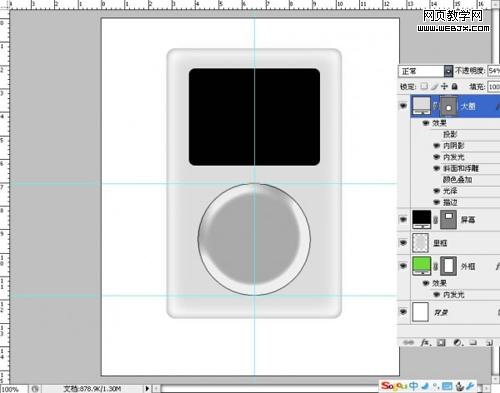500x393 pixels.
Task: Toggle visibility of 描边 effect
Action: pyautogui.click(x=437, y=202)
